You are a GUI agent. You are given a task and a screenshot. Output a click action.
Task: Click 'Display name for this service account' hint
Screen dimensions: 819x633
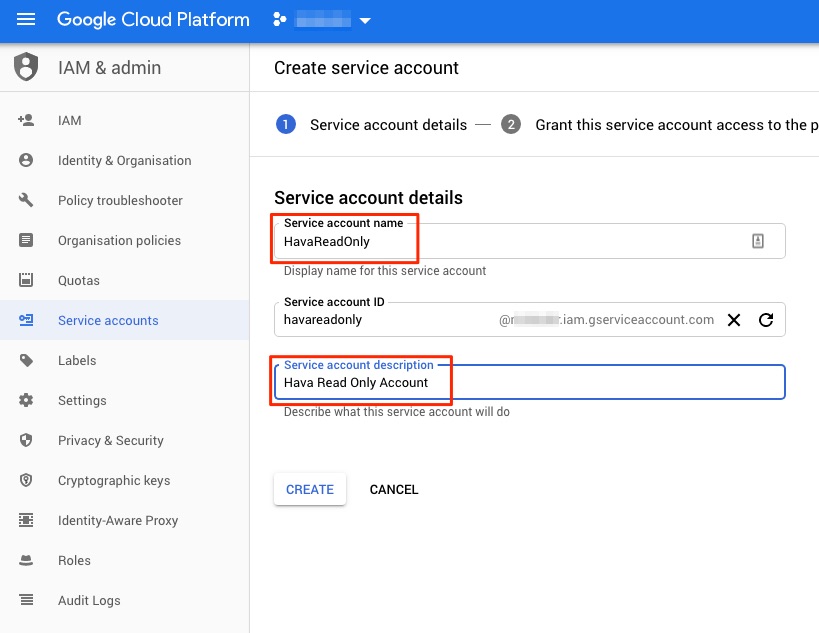coord(384,271)
